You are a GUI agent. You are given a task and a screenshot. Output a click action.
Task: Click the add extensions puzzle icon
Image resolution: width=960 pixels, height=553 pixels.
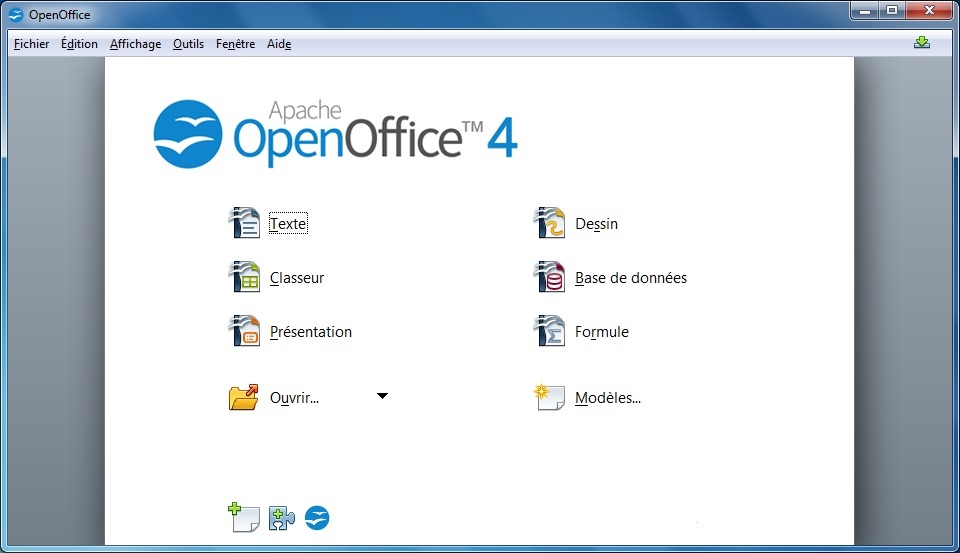pos(282,518)
